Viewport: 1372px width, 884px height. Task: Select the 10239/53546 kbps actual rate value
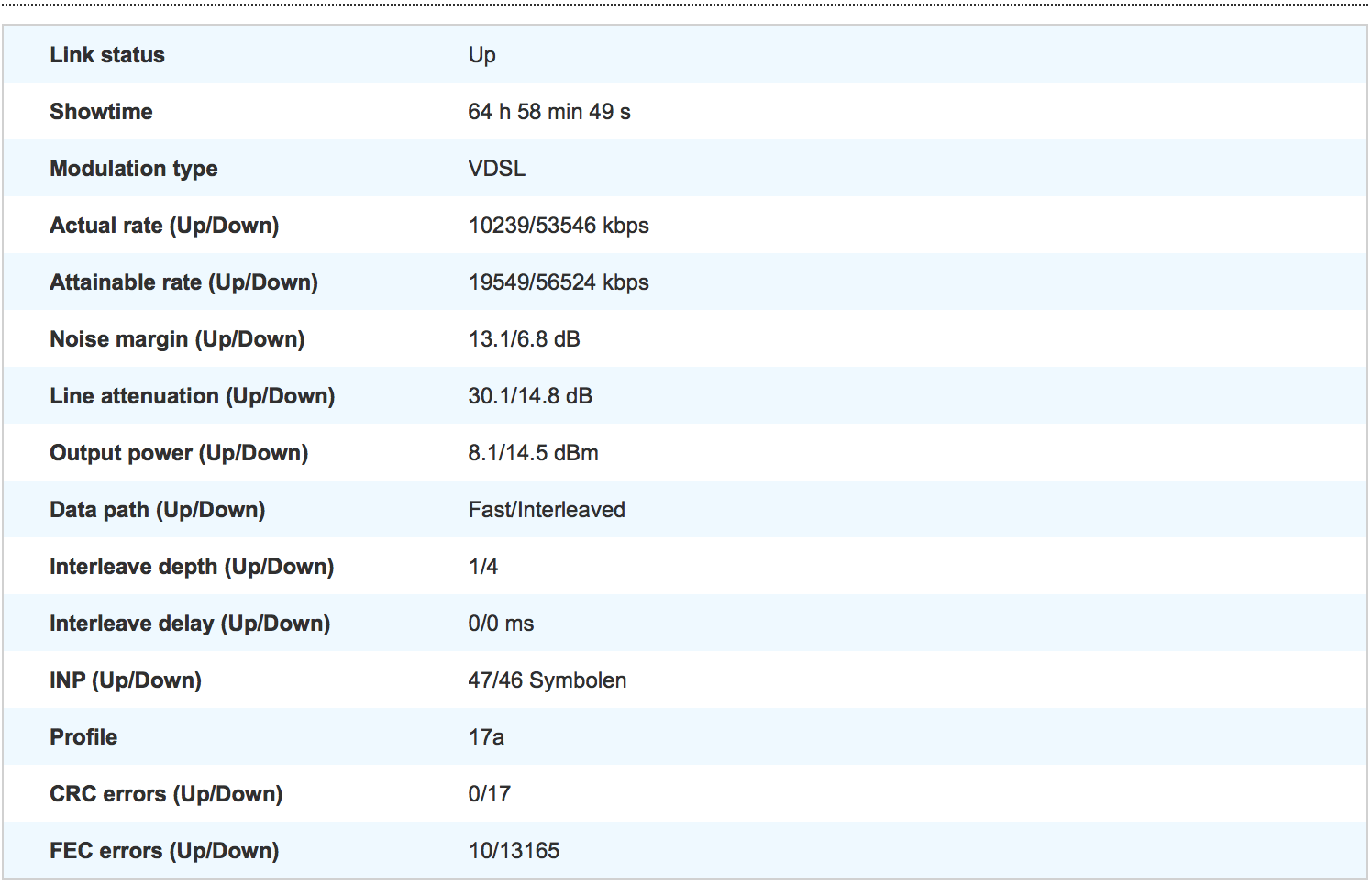[x=558, y=226]
